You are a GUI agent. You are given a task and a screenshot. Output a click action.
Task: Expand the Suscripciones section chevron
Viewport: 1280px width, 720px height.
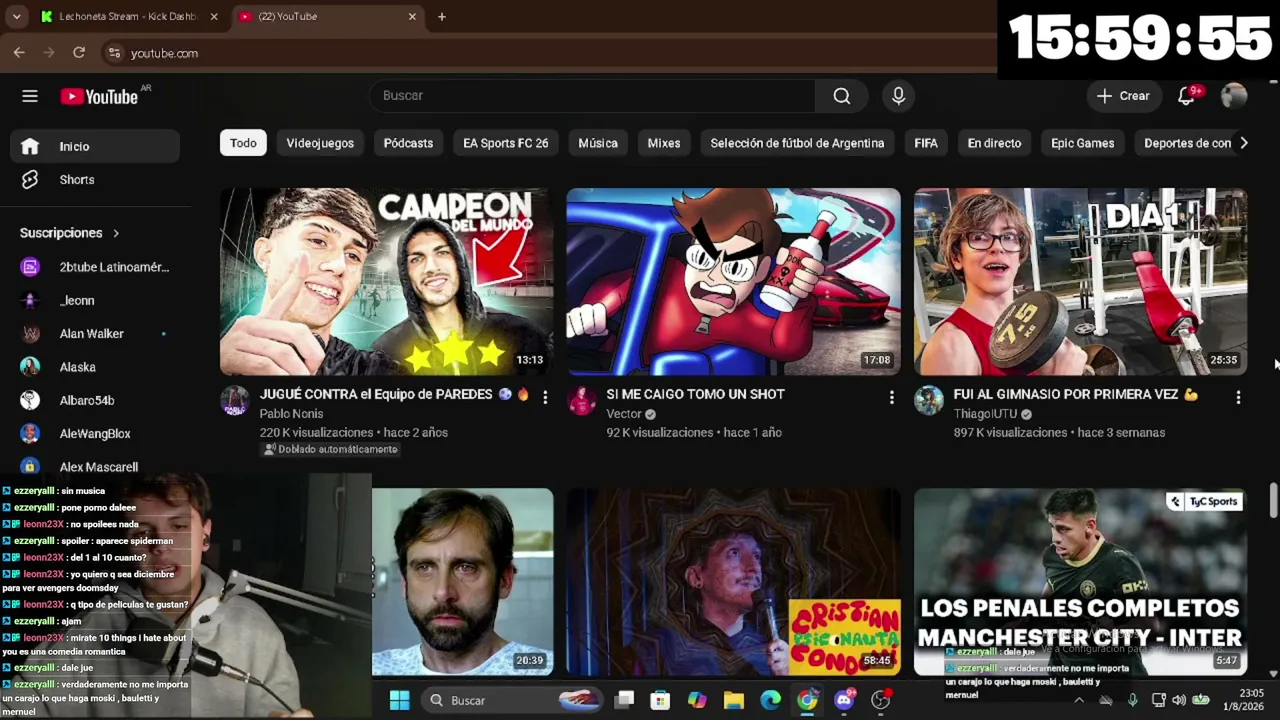116,233
